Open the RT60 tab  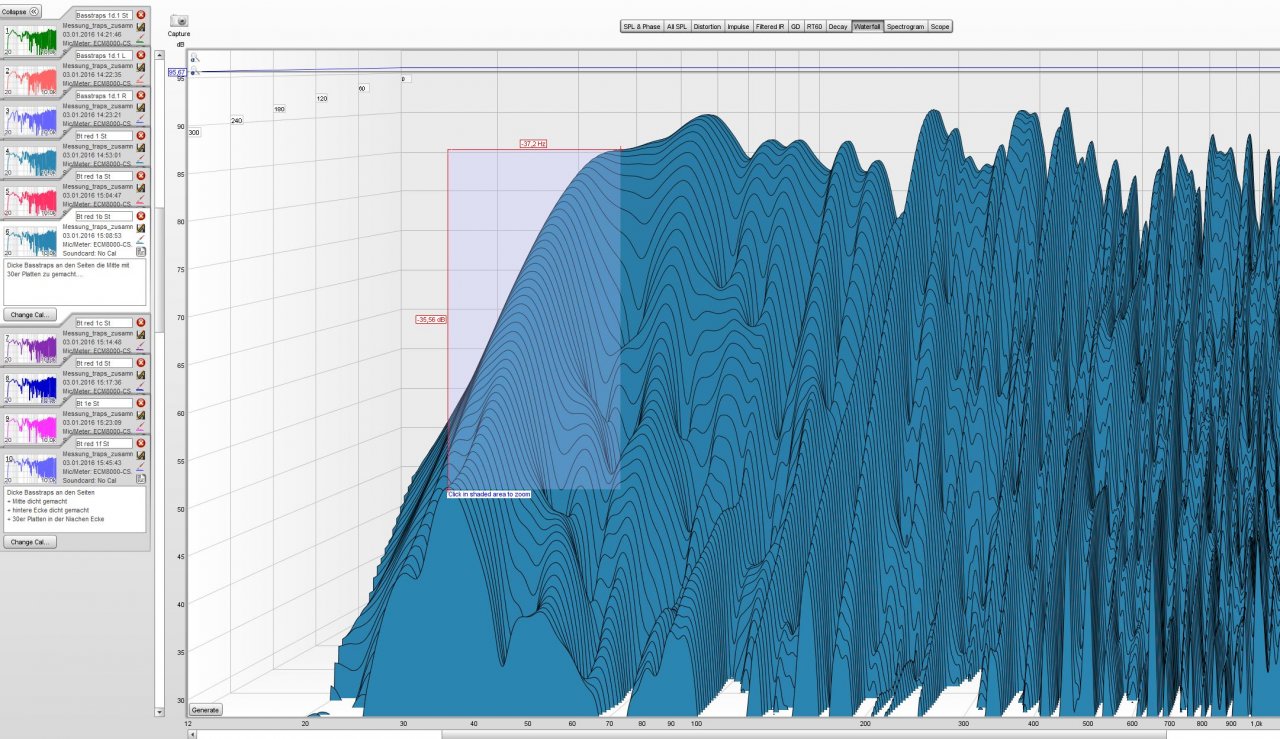pyautogui.click(x=815, y=26)
